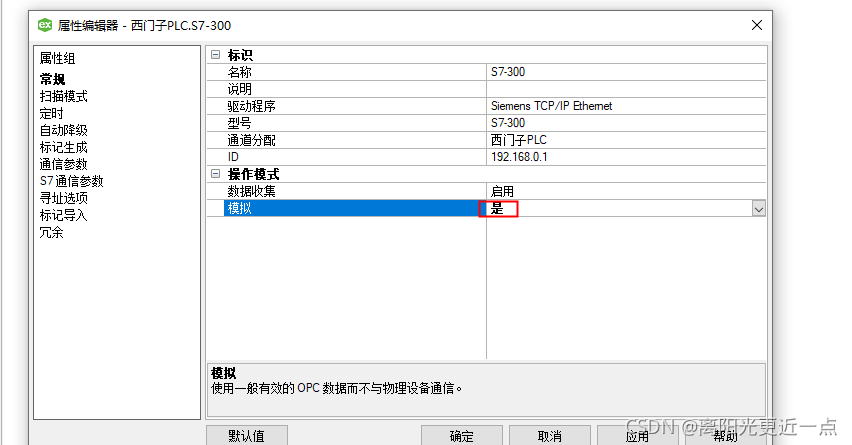The height and width of the screenshot is (445, 852).
Task: Select the 自动降级 property group
Action: click(x=64, y=130)
